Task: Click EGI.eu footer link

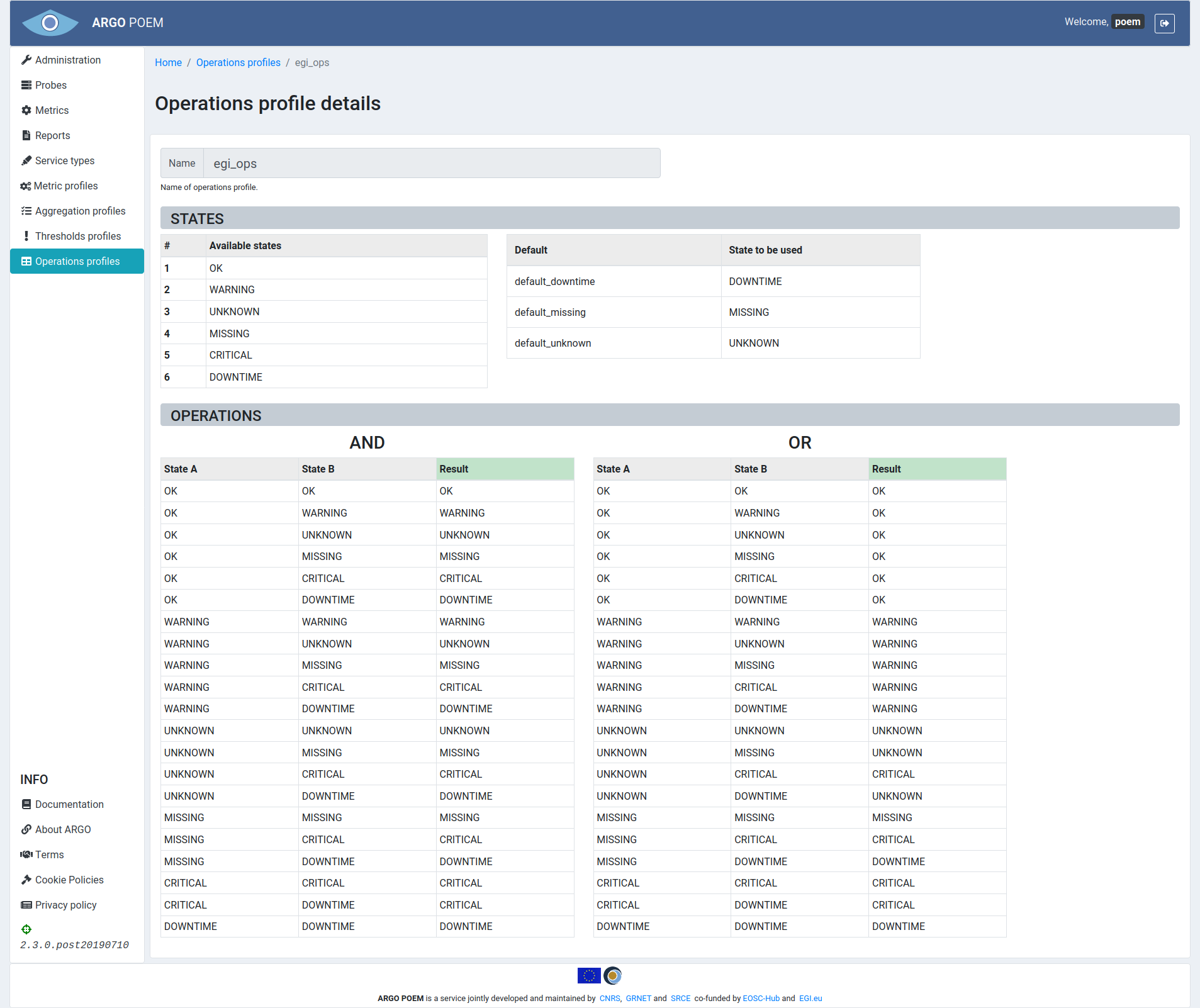Action: [810, 999]
